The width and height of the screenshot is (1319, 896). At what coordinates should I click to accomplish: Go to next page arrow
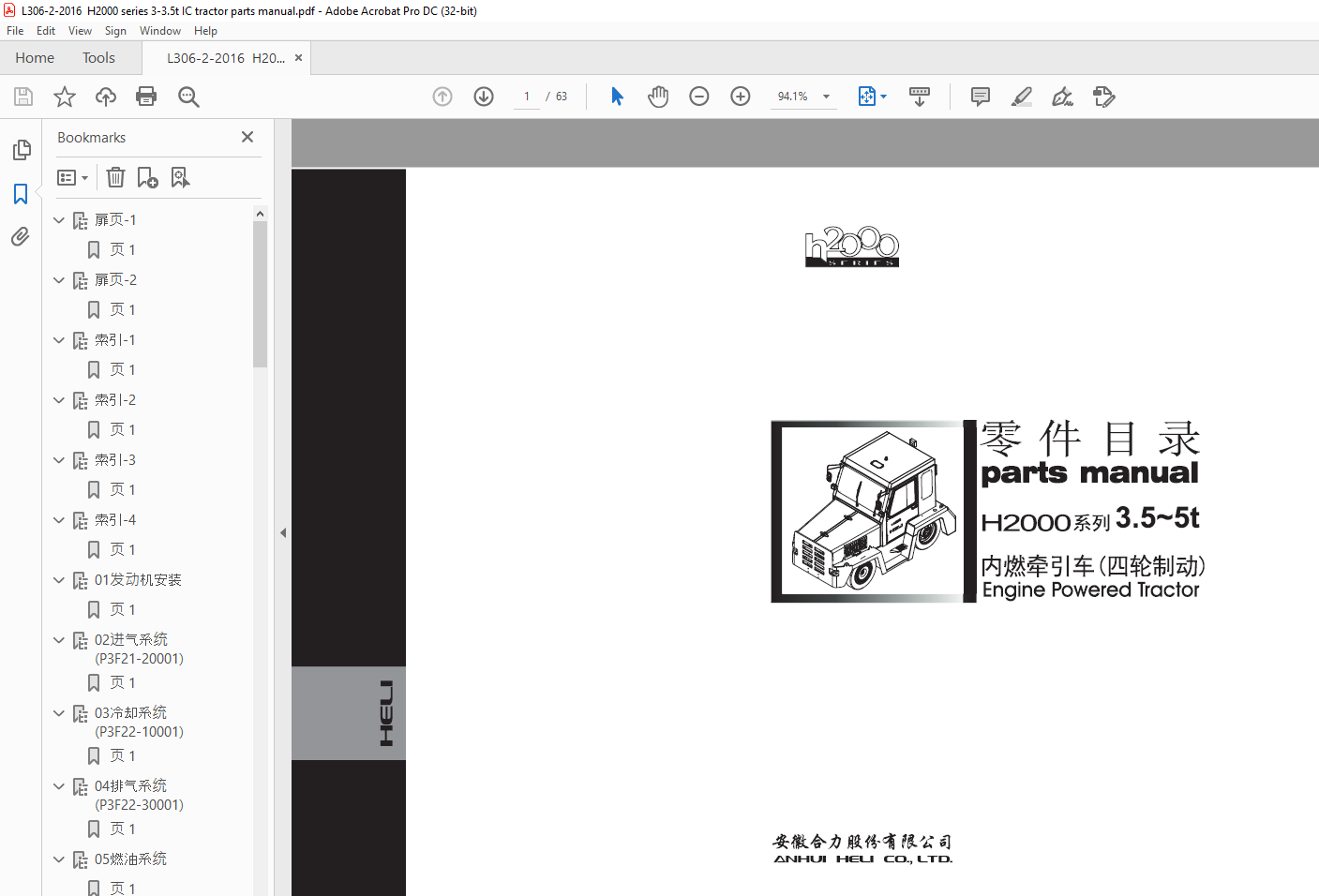(484, 97)
